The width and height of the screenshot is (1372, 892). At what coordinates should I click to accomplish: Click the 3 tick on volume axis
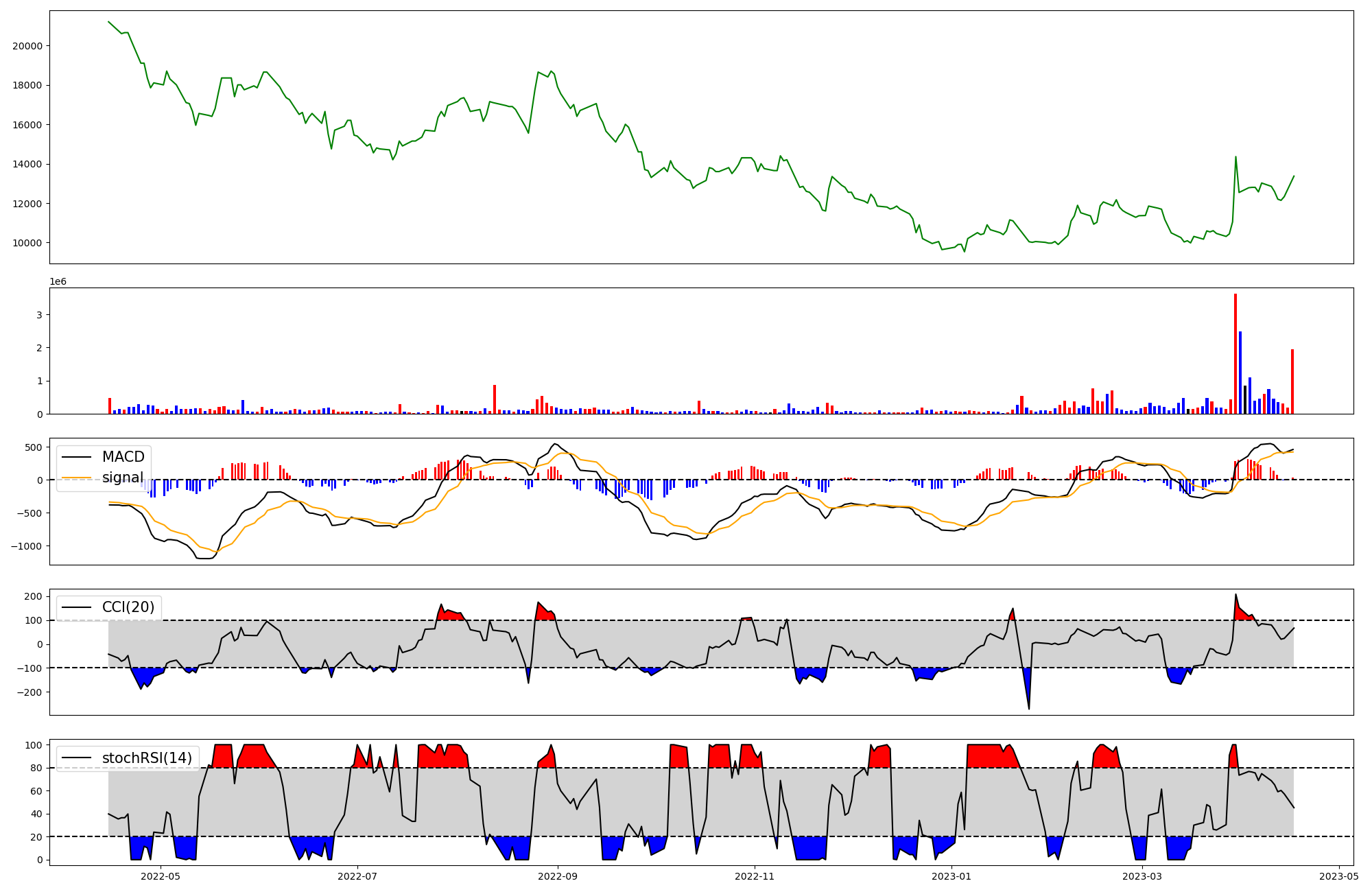pyautogui.click(x=39, y=315)
